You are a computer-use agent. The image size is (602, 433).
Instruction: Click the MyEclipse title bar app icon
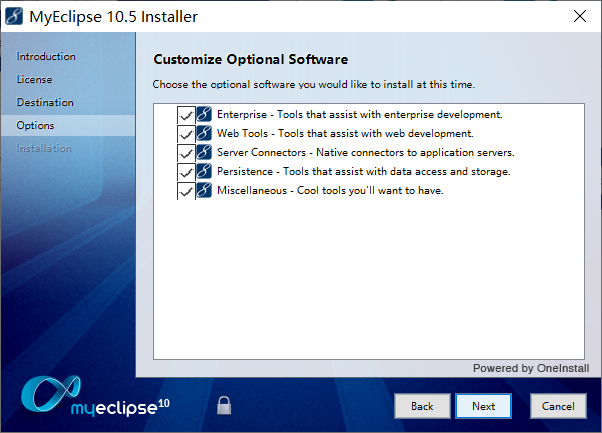(x=14, y=17)
